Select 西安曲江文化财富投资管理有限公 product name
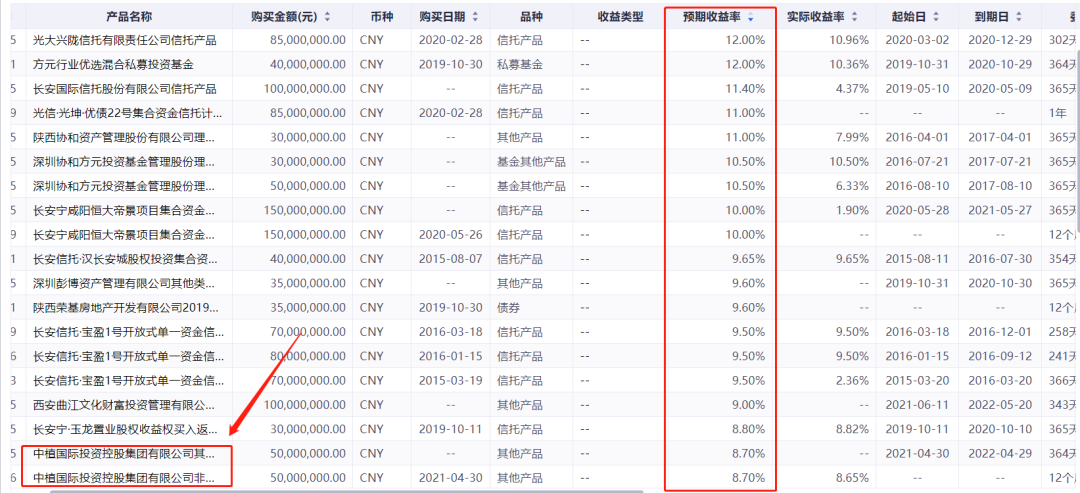Screen dimensions: 1080x493 [x=124, y=405]
